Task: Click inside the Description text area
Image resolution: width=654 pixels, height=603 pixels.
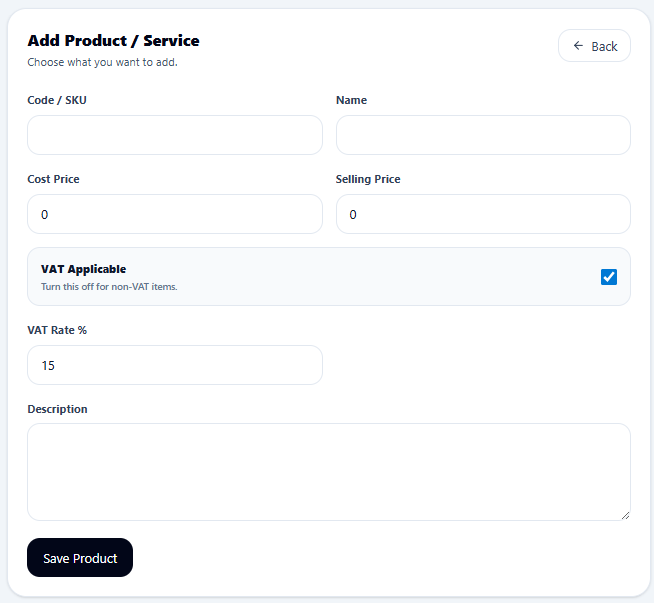Action: click(329, 472)
